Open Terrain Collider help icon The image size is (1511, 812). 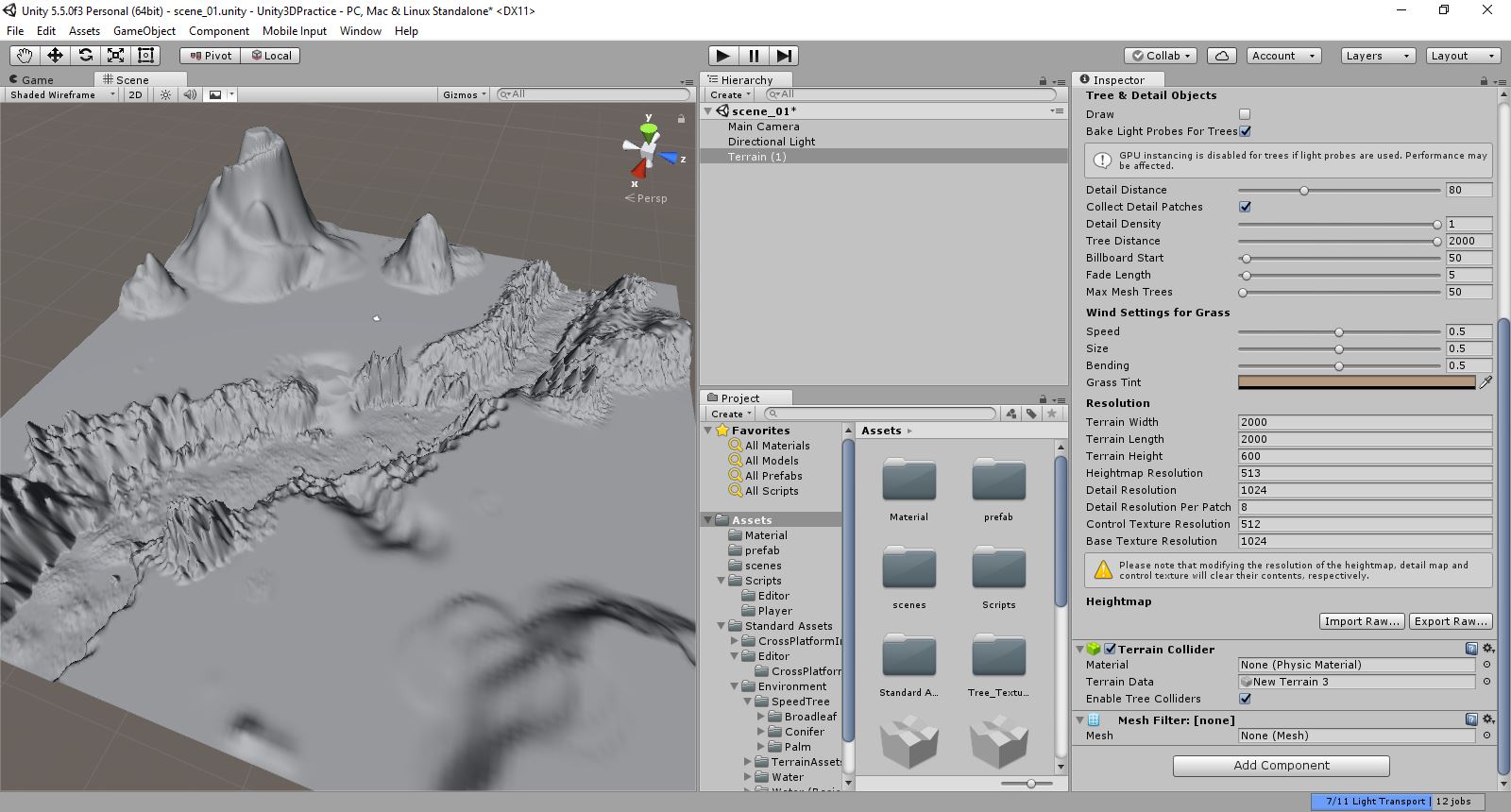click(1471, 649)
